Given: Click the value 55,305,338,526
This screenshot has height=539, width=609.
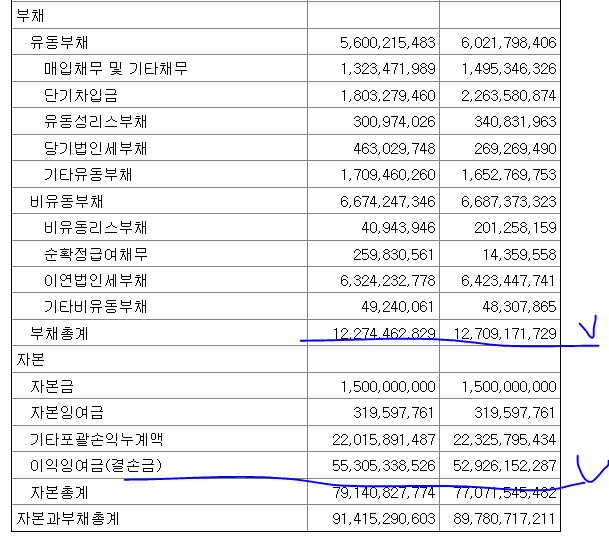Looking at the screenshot, I should (383, 465).
